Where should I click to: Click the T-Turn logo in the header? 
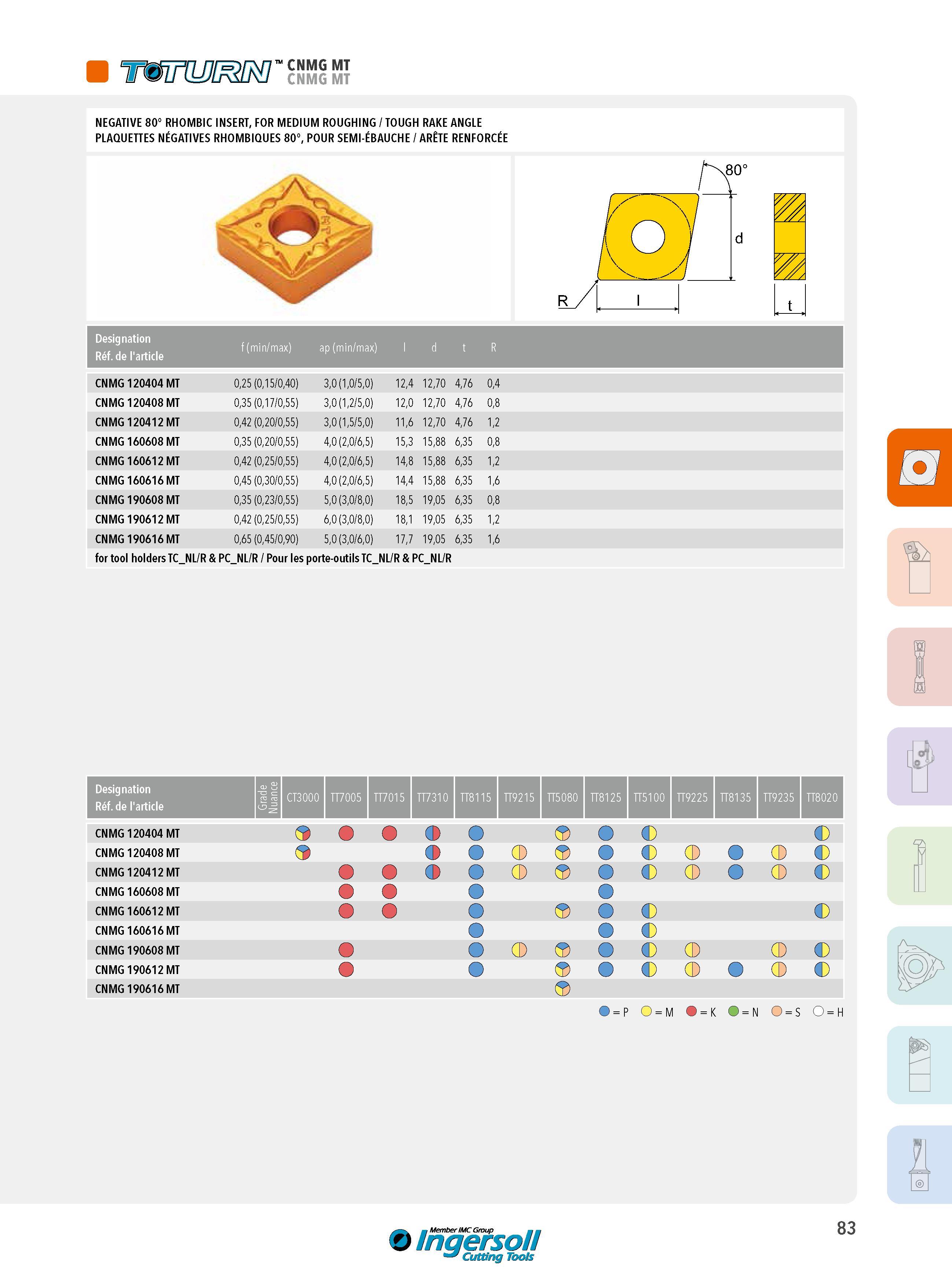195,72
